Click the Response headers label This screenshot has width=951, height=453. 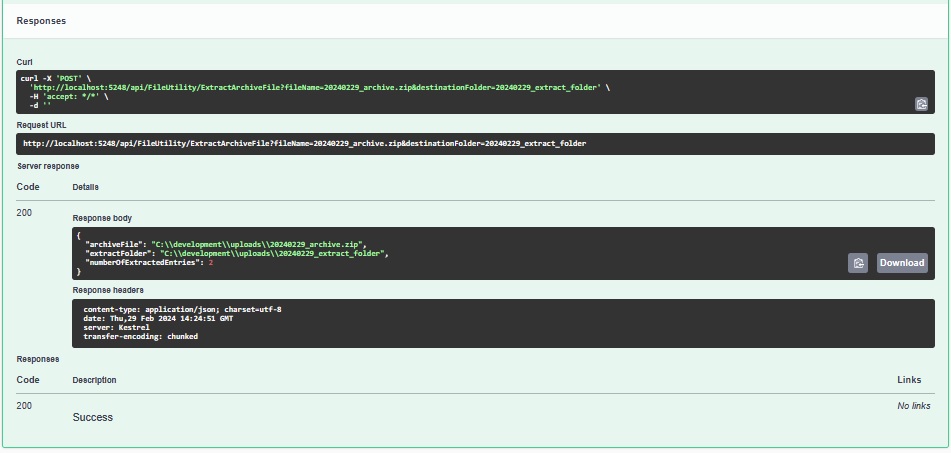point(109,290)
